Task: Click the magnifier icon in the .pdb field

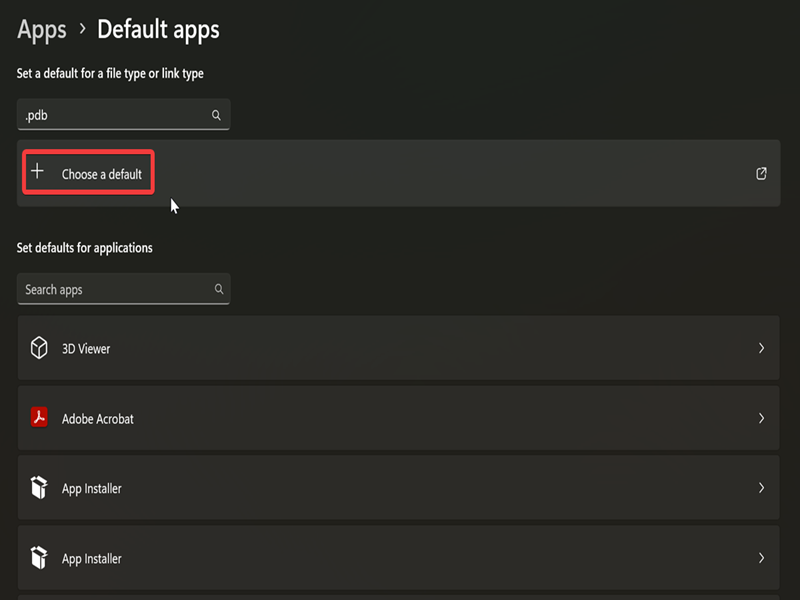Action: (x=216, y=115)
